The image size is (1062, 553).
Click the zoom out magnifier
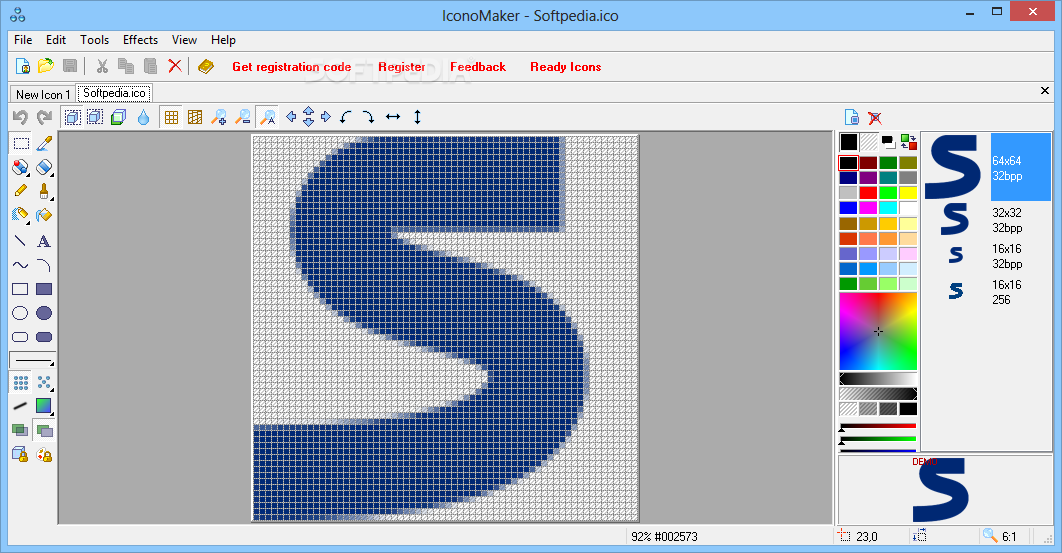click(x=242, y=117)
